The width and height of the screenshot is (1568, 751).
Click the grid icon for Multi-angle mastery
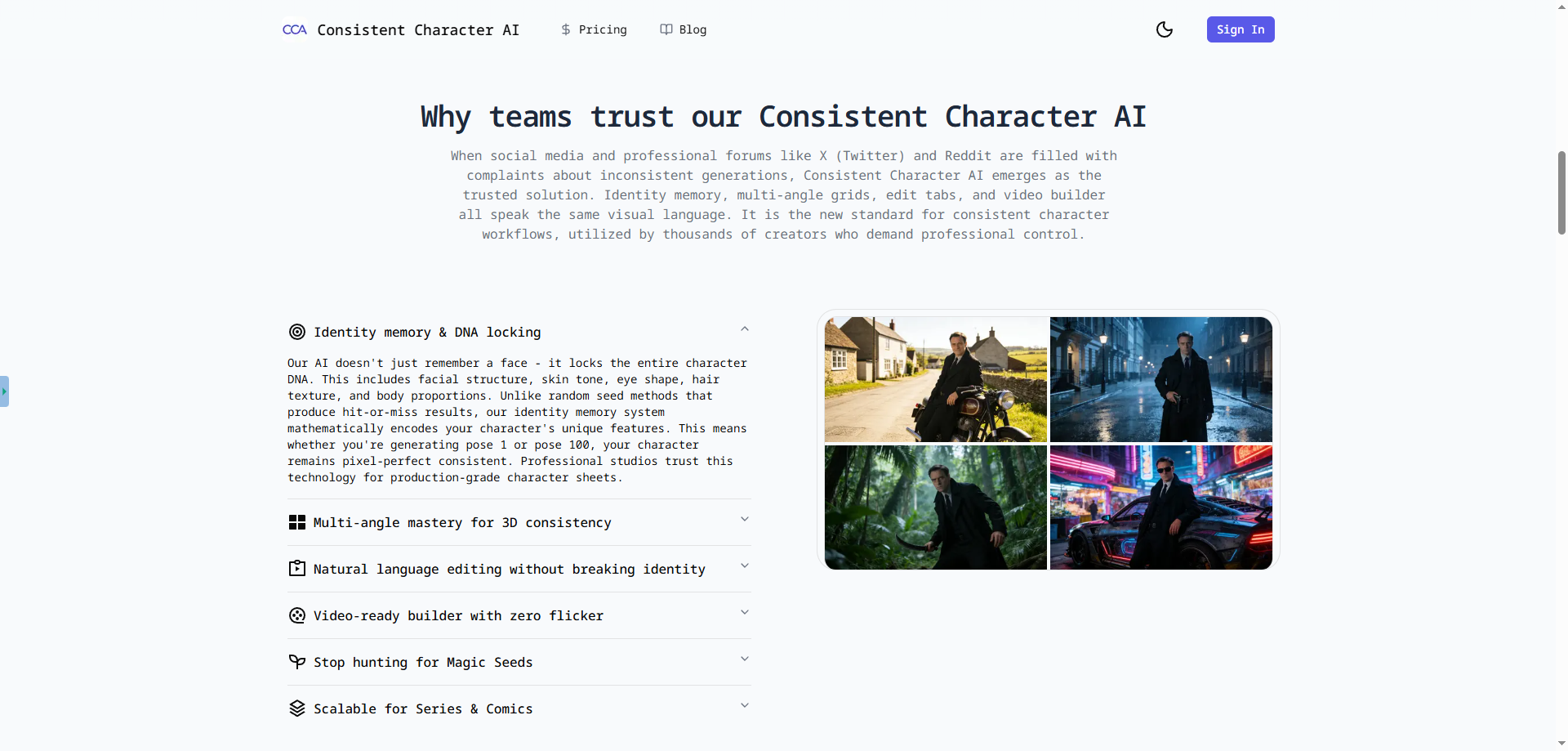click(x=296, y=522)
